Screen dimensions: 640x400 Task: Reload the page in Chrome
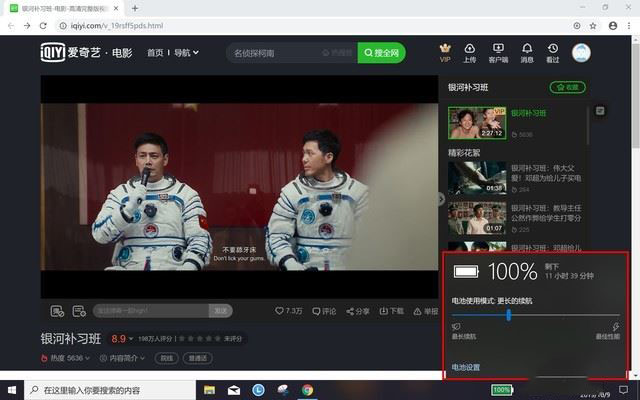(43, 26)
